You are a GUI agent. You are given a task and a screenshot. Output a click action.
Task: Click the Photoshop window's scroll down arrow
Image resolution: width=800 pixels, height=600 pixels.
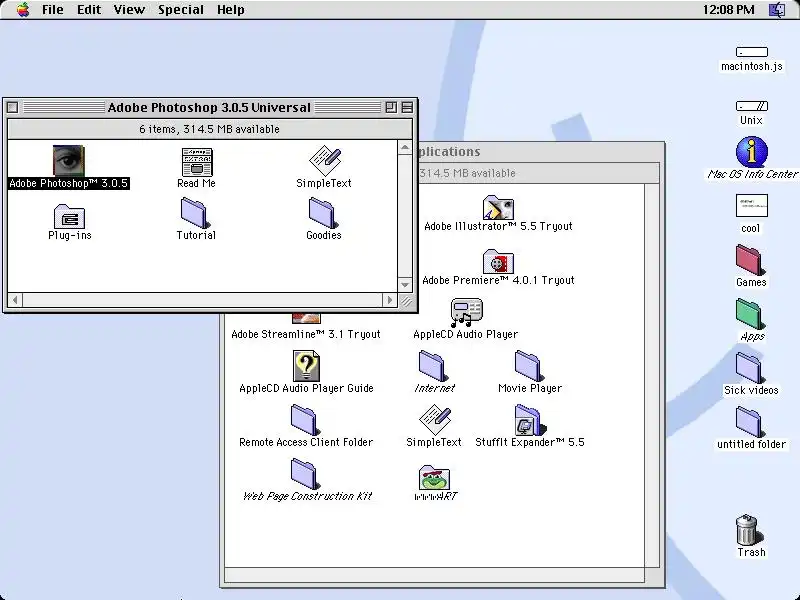coord(405,285)
